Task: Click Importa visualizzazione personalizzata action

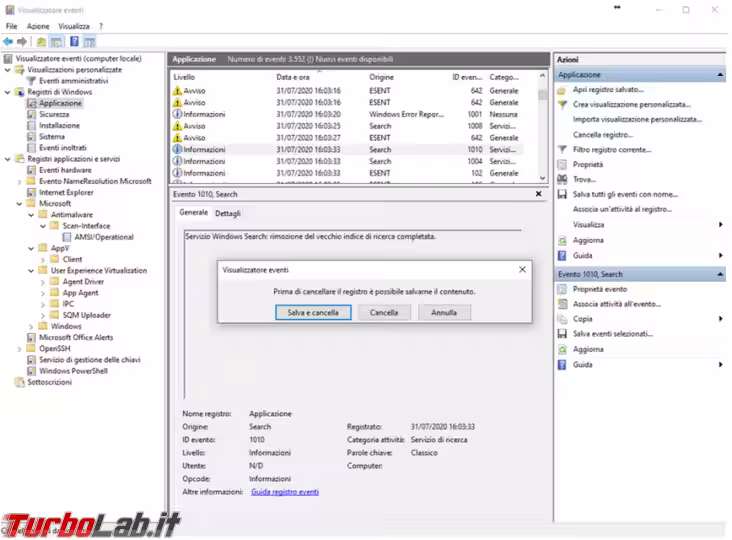Action: point(637,119)
